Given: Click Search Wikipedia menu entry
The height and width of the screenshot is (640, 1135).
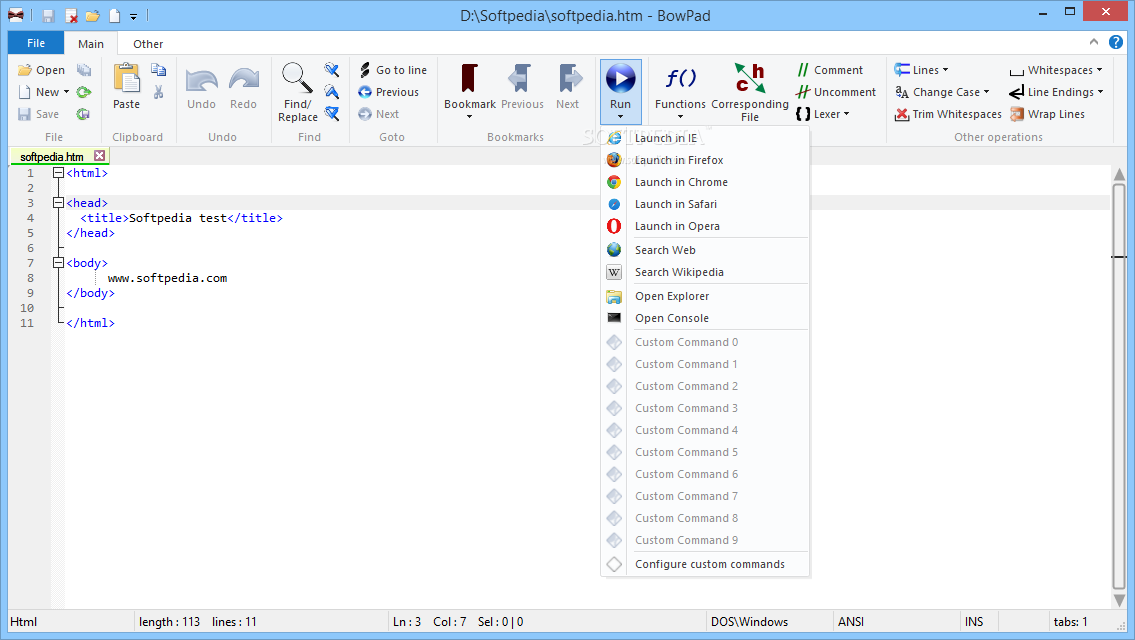Looking at the screenshot, I should click(x=704, y=272).
